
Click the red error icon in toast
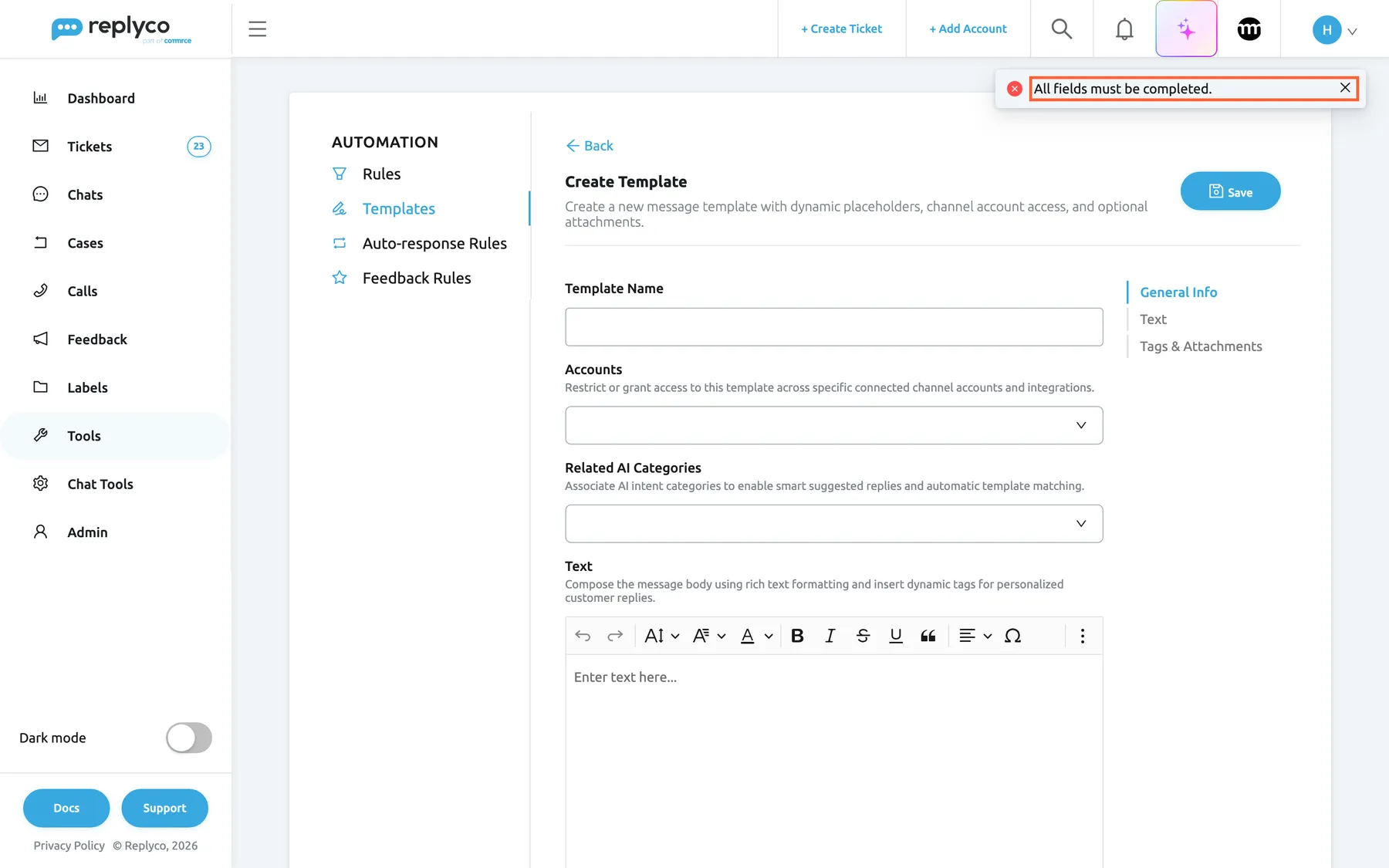tap(1014, 89)
